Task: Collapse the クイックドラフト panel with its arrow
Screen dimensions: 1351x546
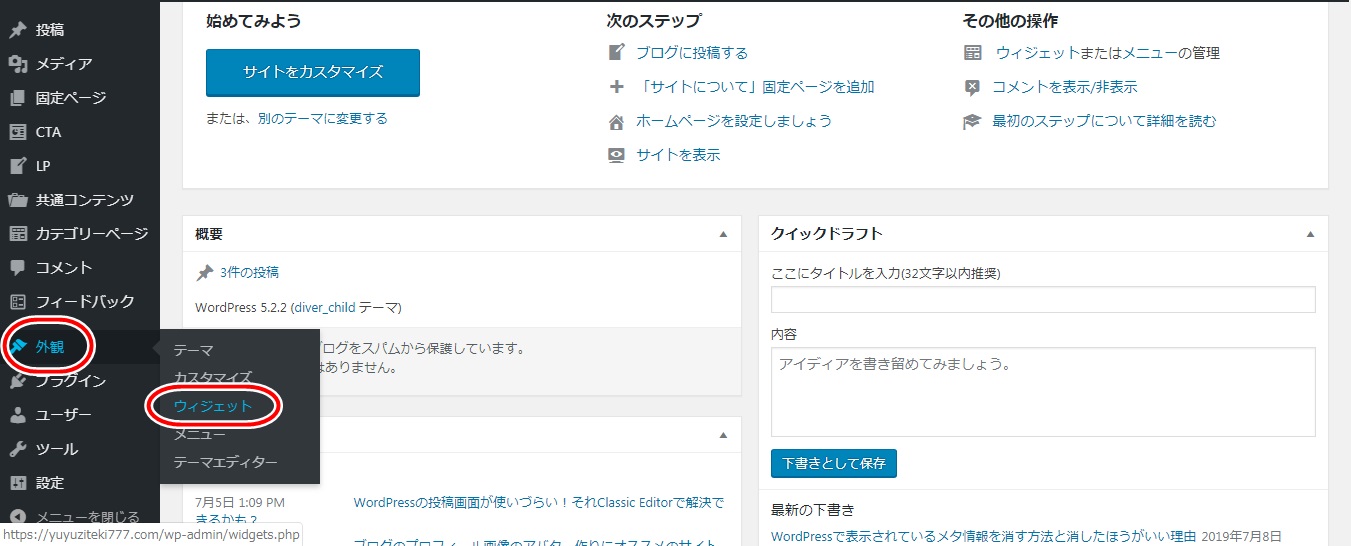Action: pyautogui.click(x=1310, y=234)
